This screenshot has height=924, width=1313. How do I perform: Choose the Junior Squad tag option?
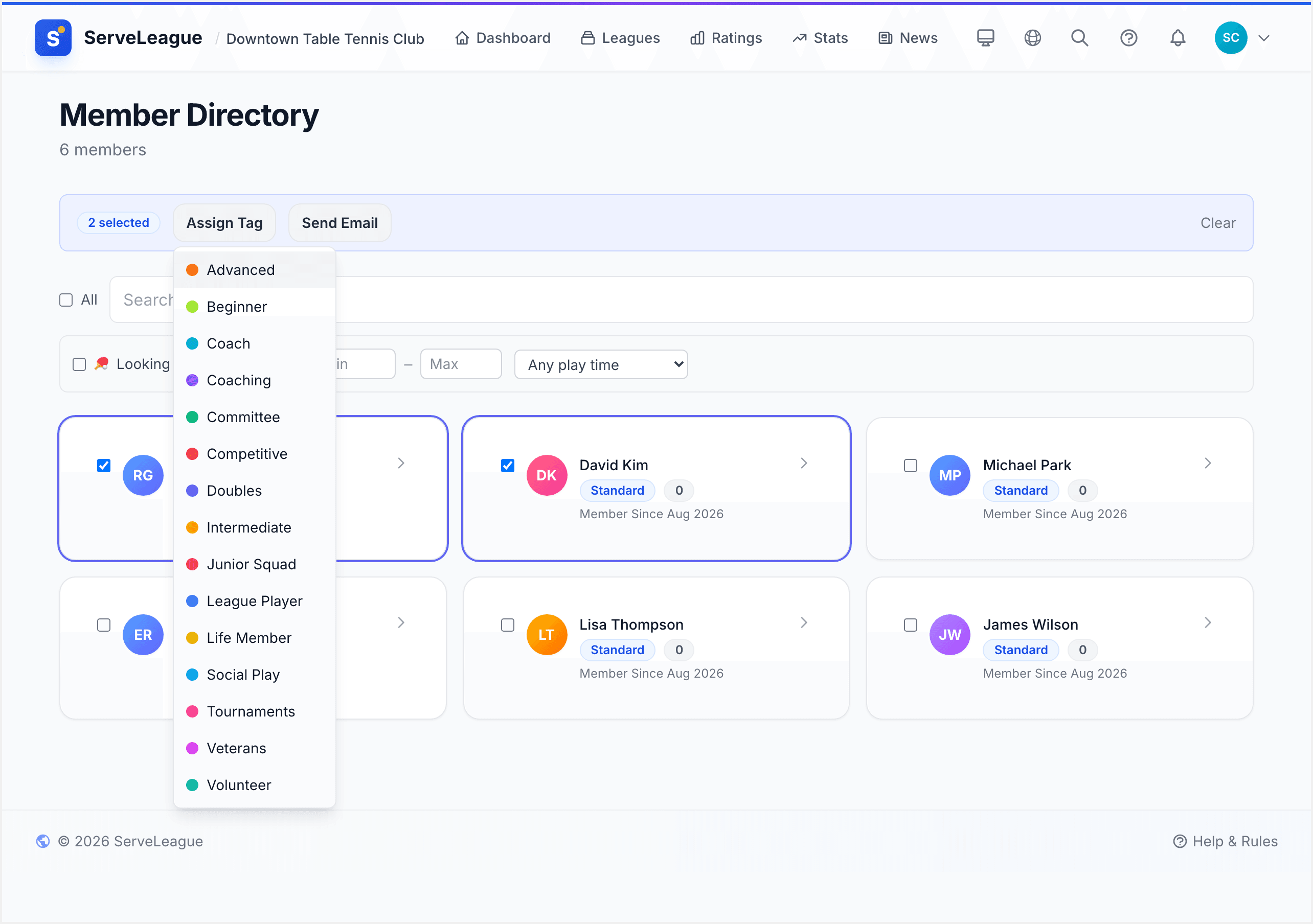tap(255, 564)
